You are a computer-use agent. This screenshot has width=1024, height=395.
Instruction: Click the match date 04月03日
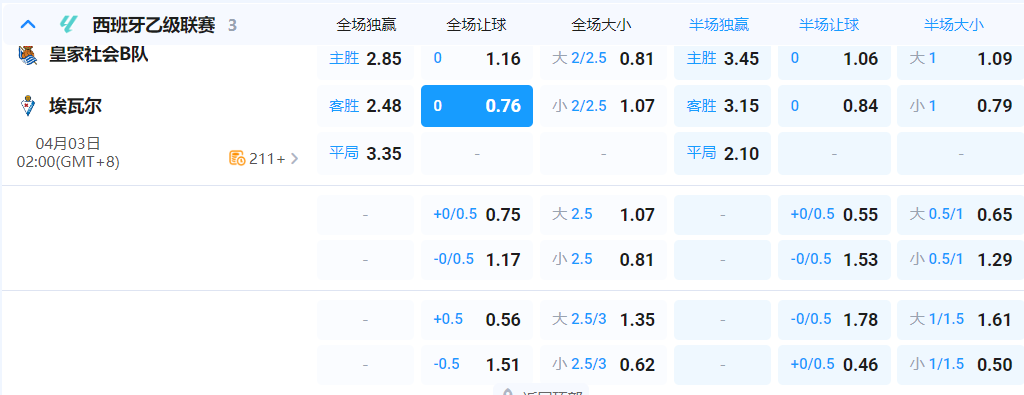click(x=67, y=144)
